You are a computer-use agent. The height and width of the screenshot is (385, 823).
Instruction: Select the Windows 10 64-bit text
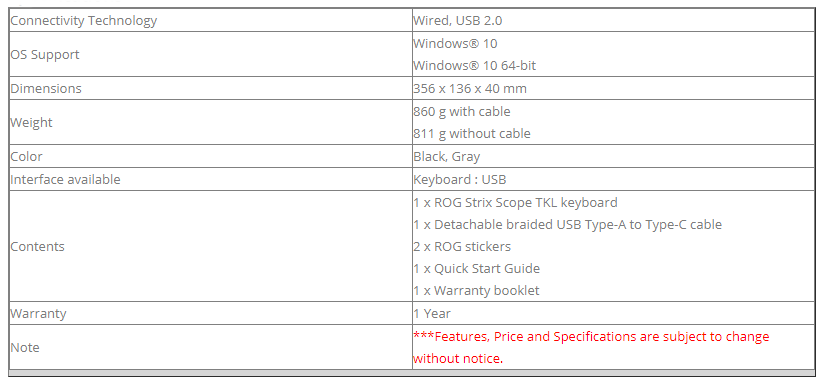[474, 66]
